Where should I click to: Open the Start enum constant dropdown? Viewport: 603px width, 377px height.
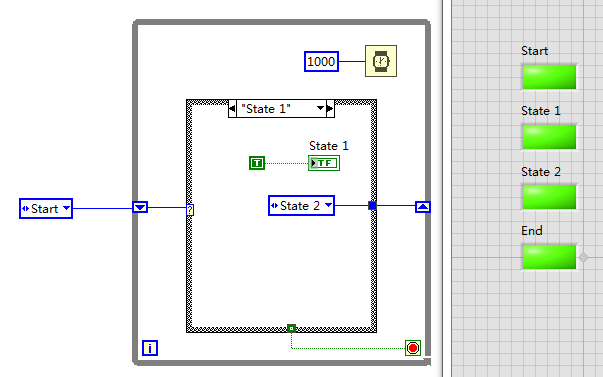point(67,209)
